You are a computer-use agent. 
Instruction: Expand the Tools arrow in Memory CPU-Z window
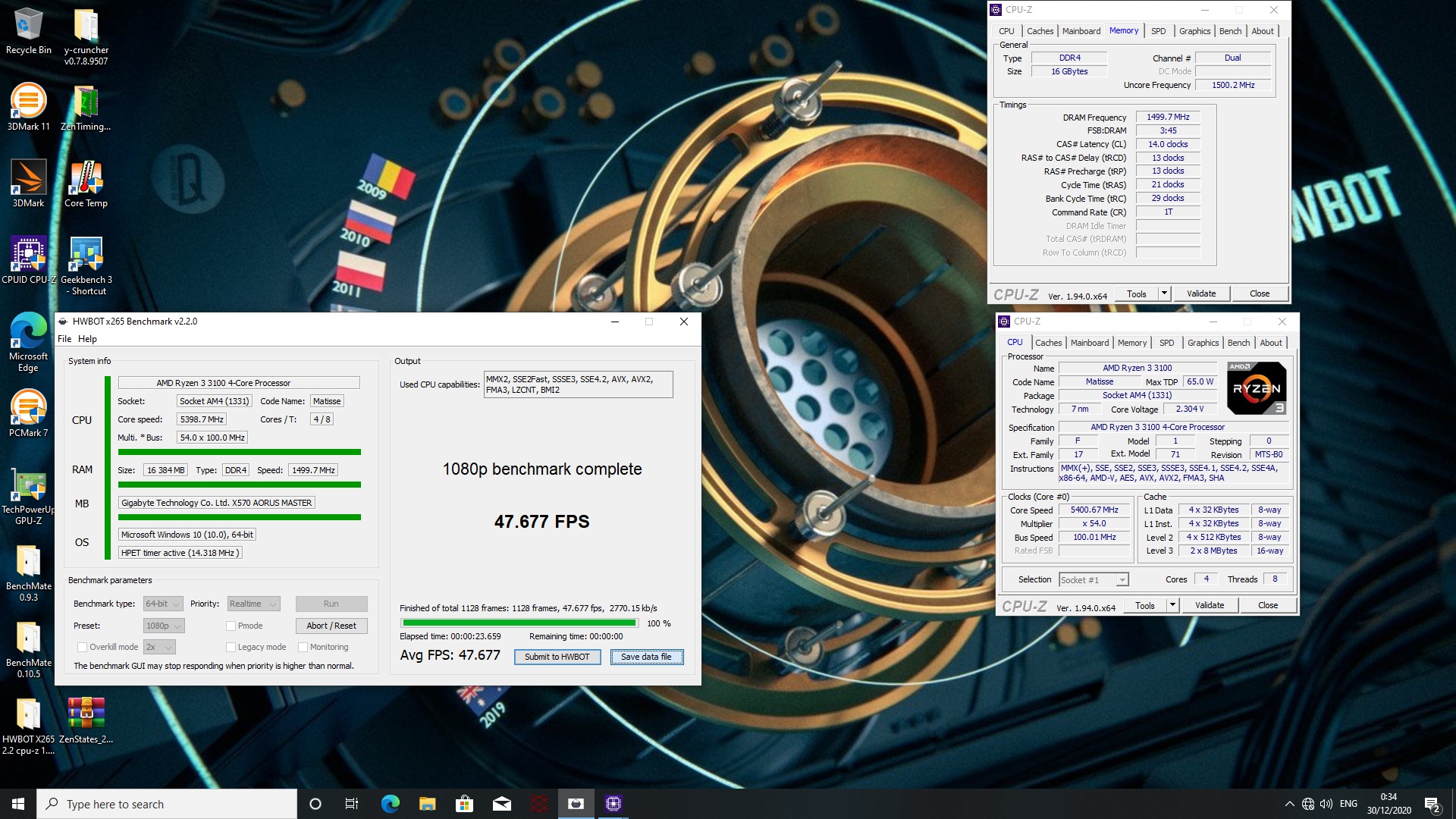click(x=1165, y=293)
